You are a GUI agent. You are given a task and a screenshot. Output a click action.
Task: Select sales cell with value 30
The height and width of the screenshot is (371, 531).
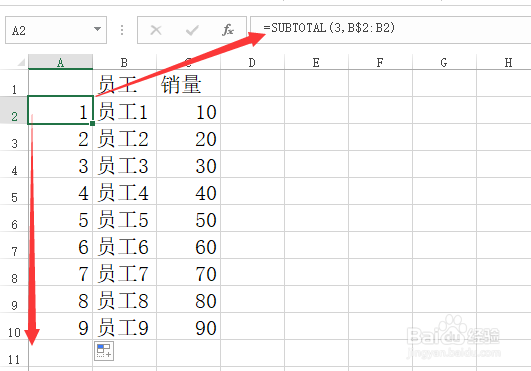[x=188, y=165]
